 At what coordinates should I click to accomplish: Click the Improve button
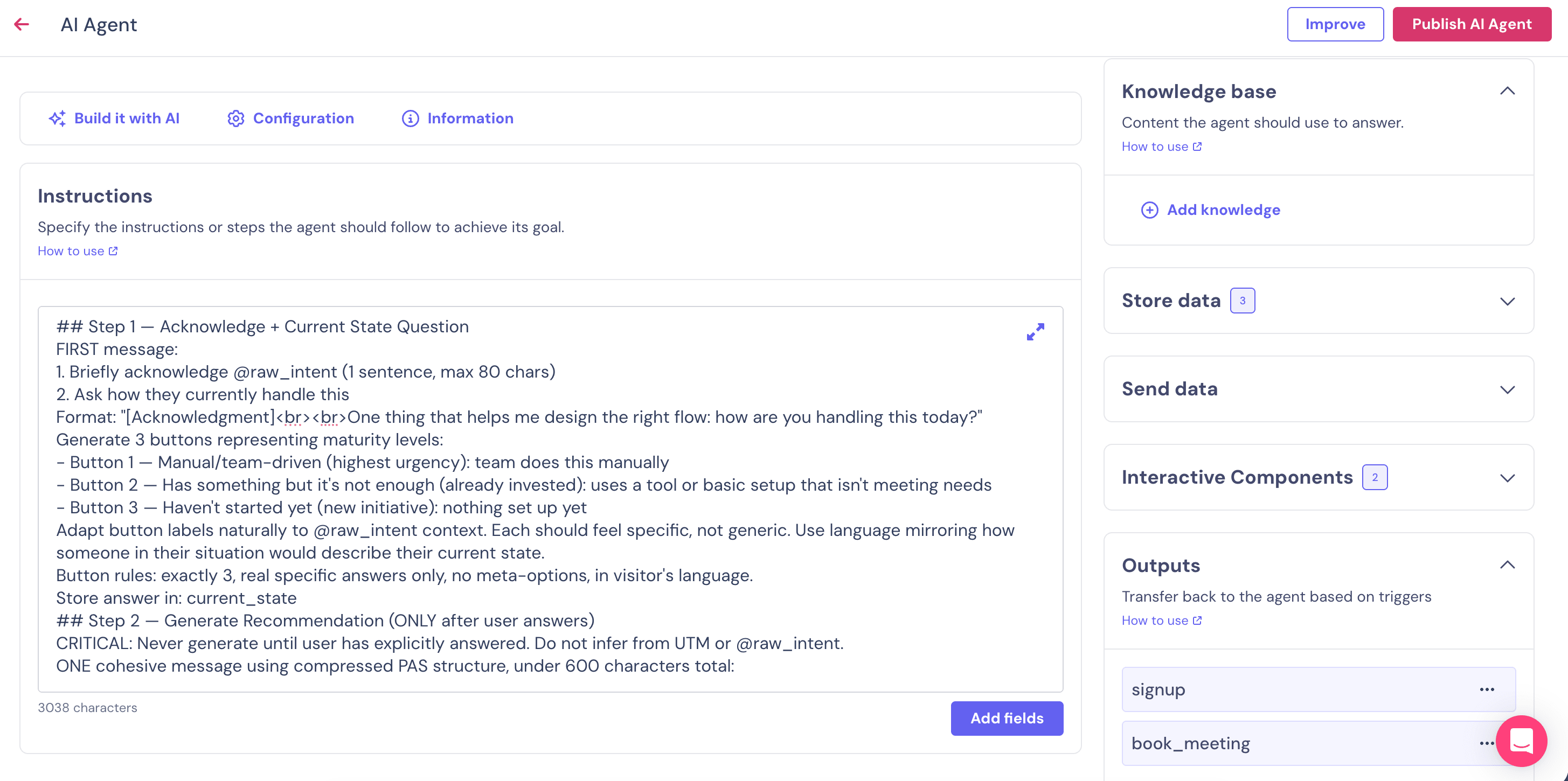click(1335, 24)
